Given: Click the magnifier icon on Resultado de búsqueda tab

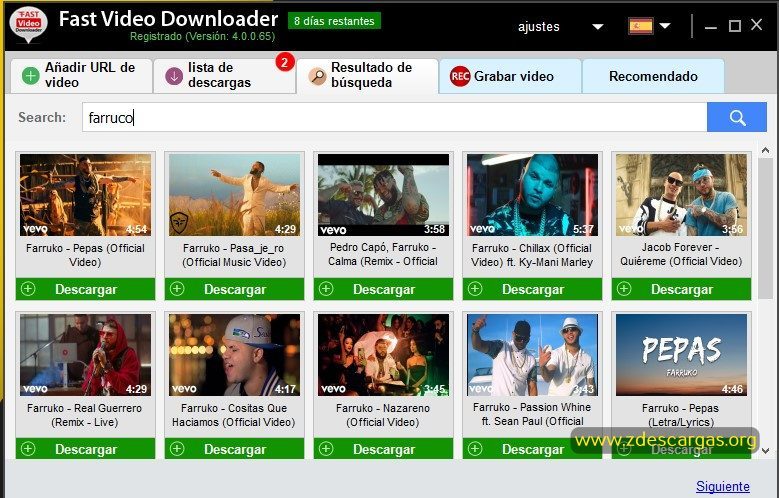Looking at the screenshot, I should (x=317, y=76).
